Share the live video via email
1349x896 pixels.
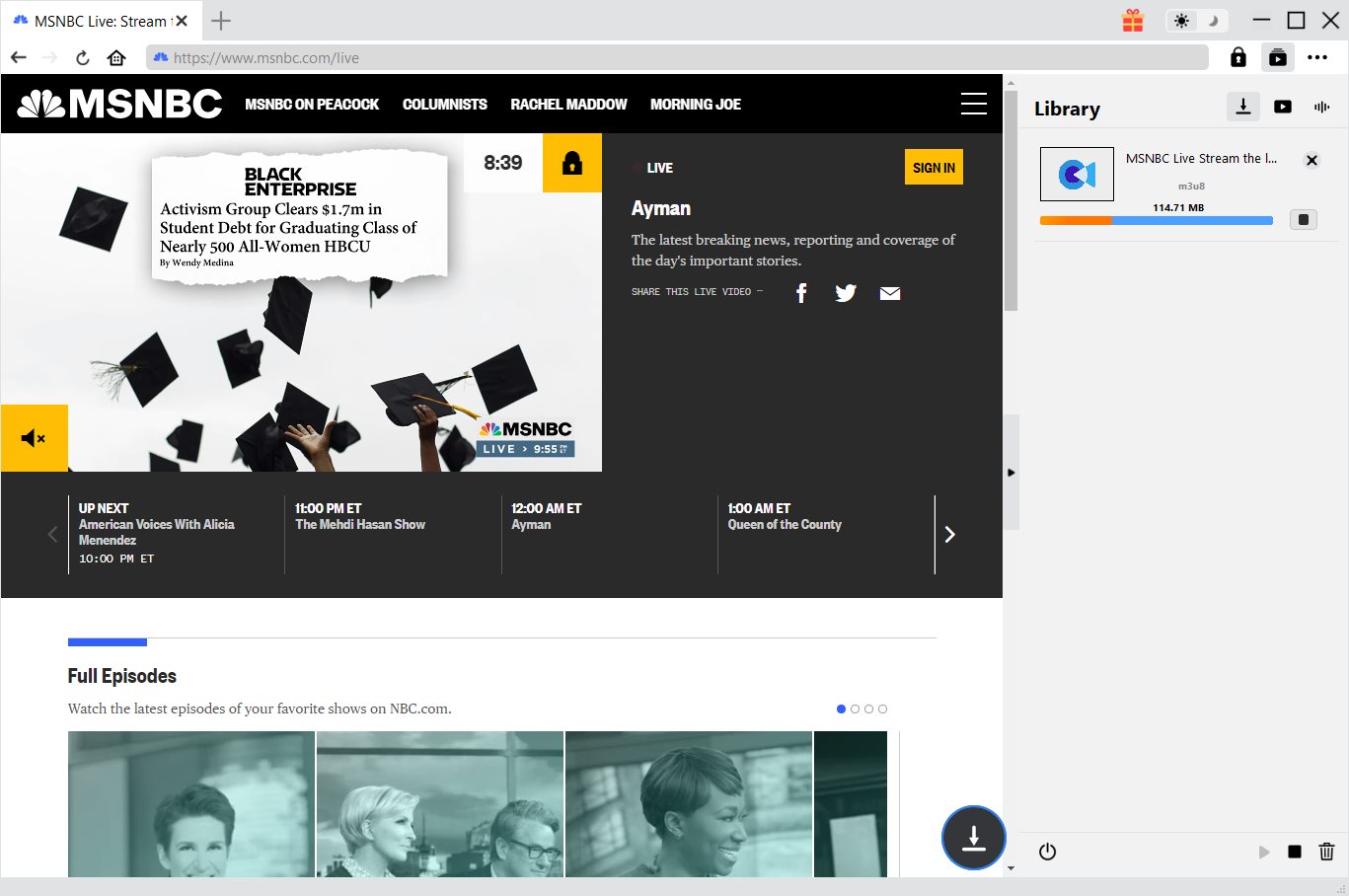tap(890, 293)
